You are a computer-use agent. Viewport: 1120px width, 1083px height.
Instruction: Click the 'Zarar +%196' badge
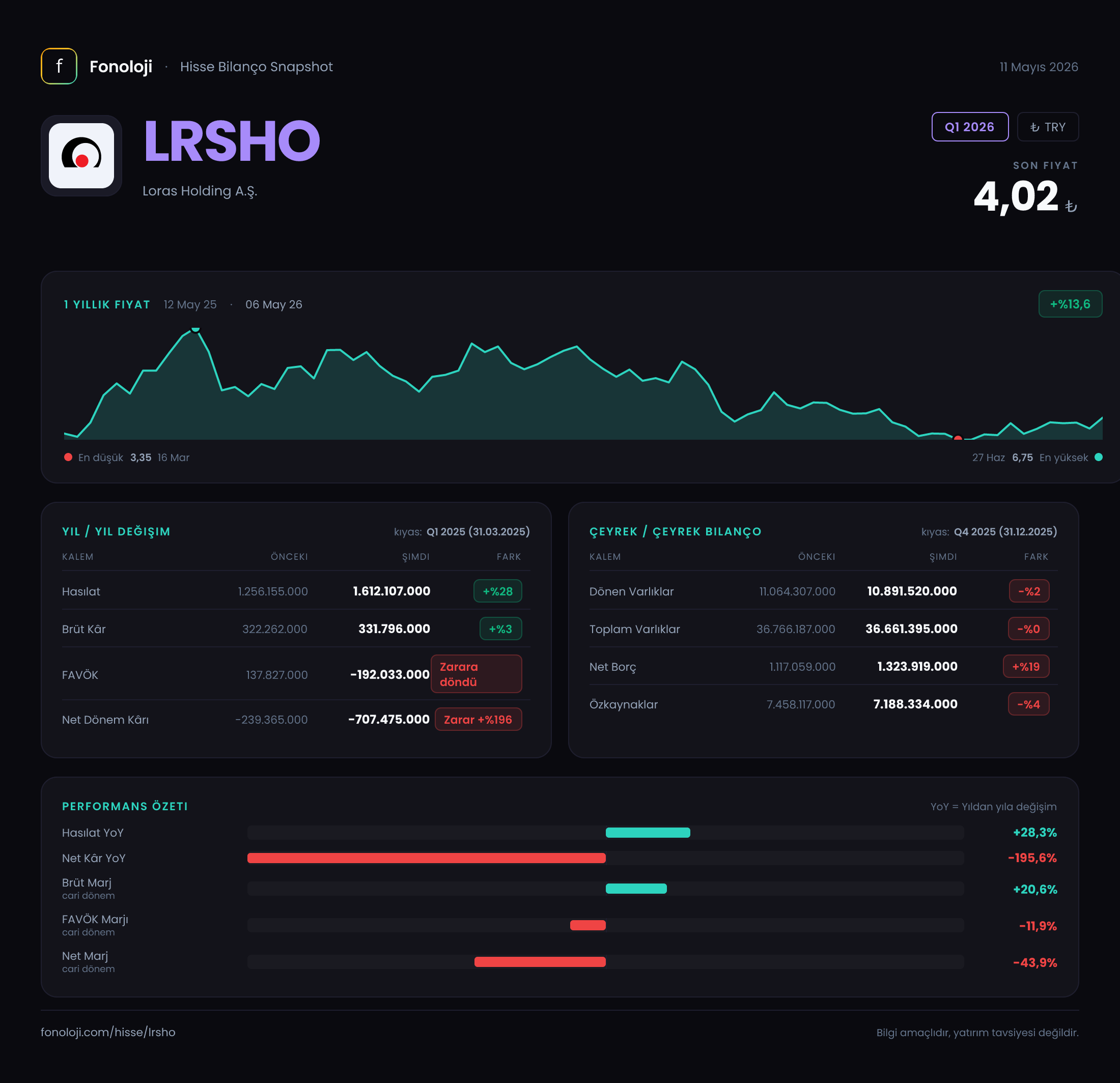point(478,719)
